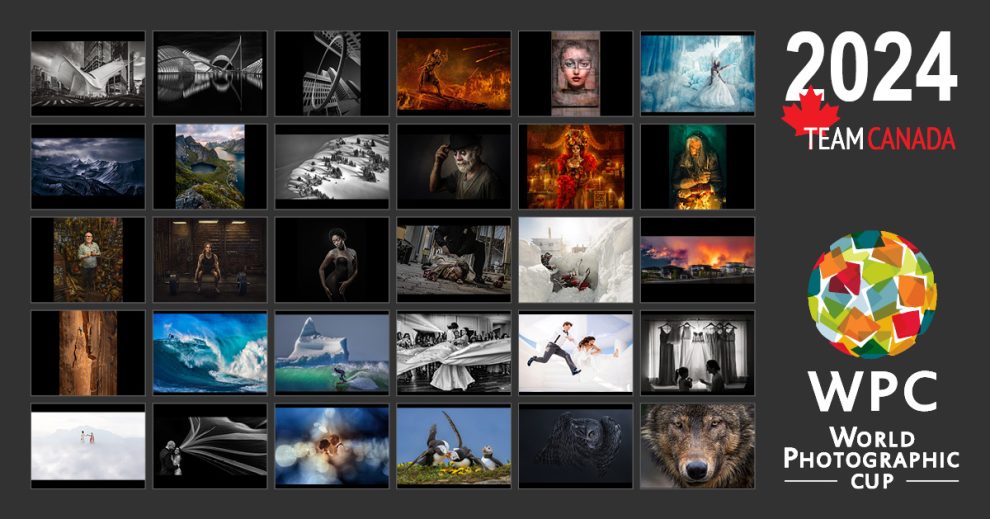
Task: Pick the rock climber on orange cliff
Action: [88, 353]
